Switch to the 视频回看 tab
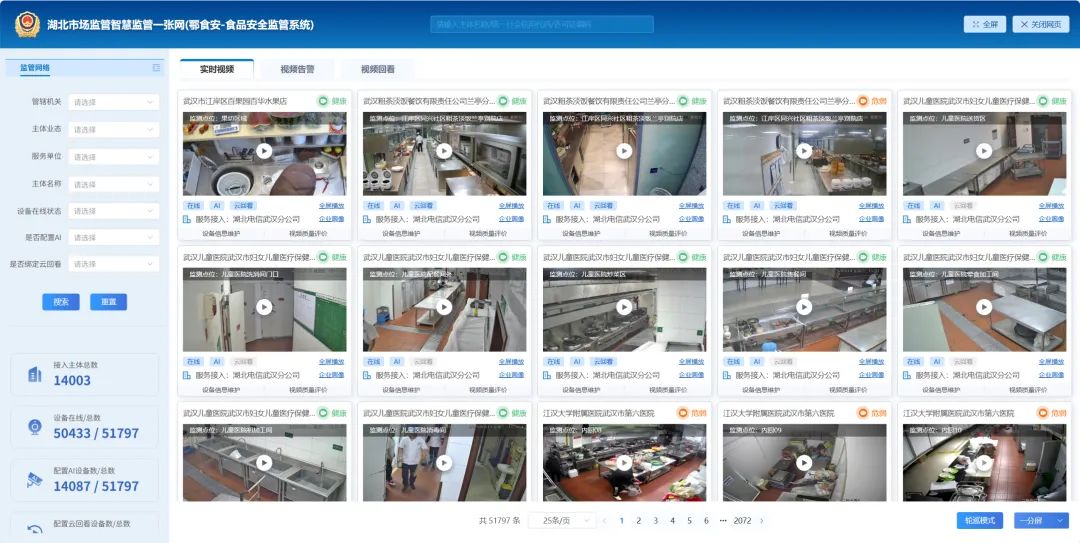1080x543 pixels. (378, 69)
